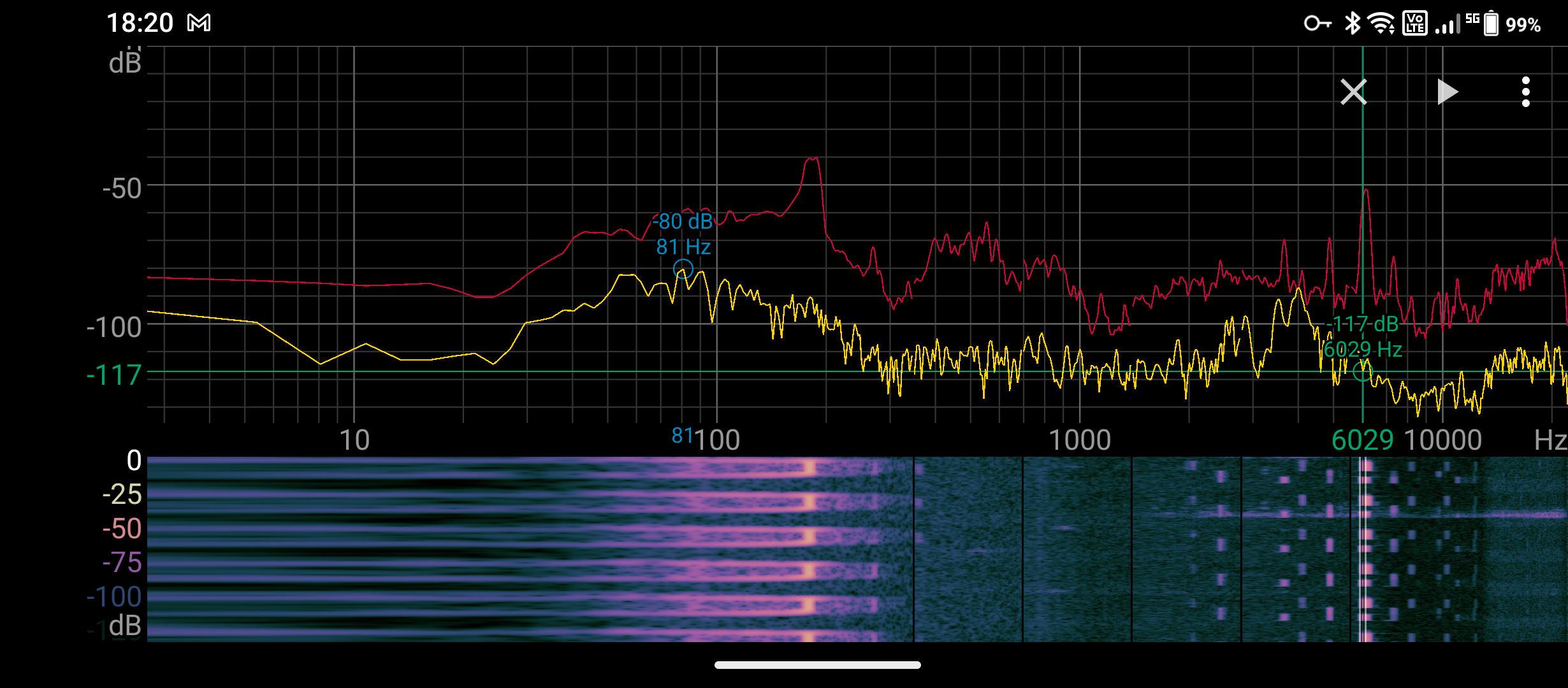
Task: Tap the battery icon at 99%
Action: [1491, 24]
